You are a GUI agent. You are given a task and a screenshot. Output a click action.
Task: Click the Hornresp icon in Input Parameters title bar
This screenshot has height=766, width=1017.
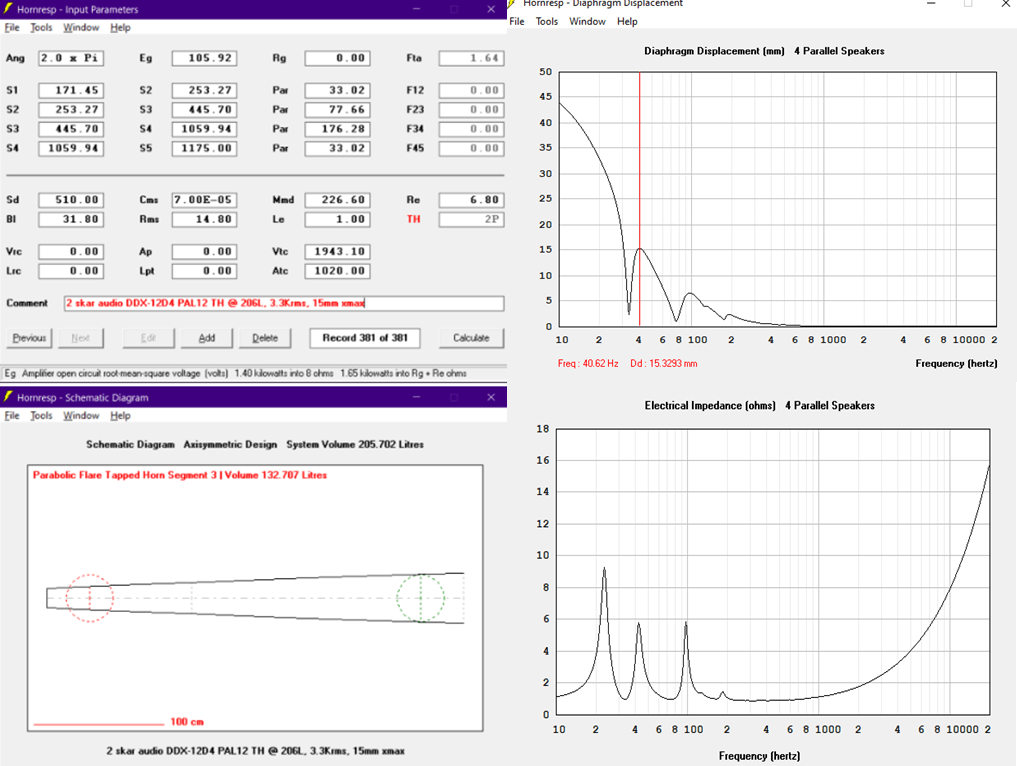point(8,9)
